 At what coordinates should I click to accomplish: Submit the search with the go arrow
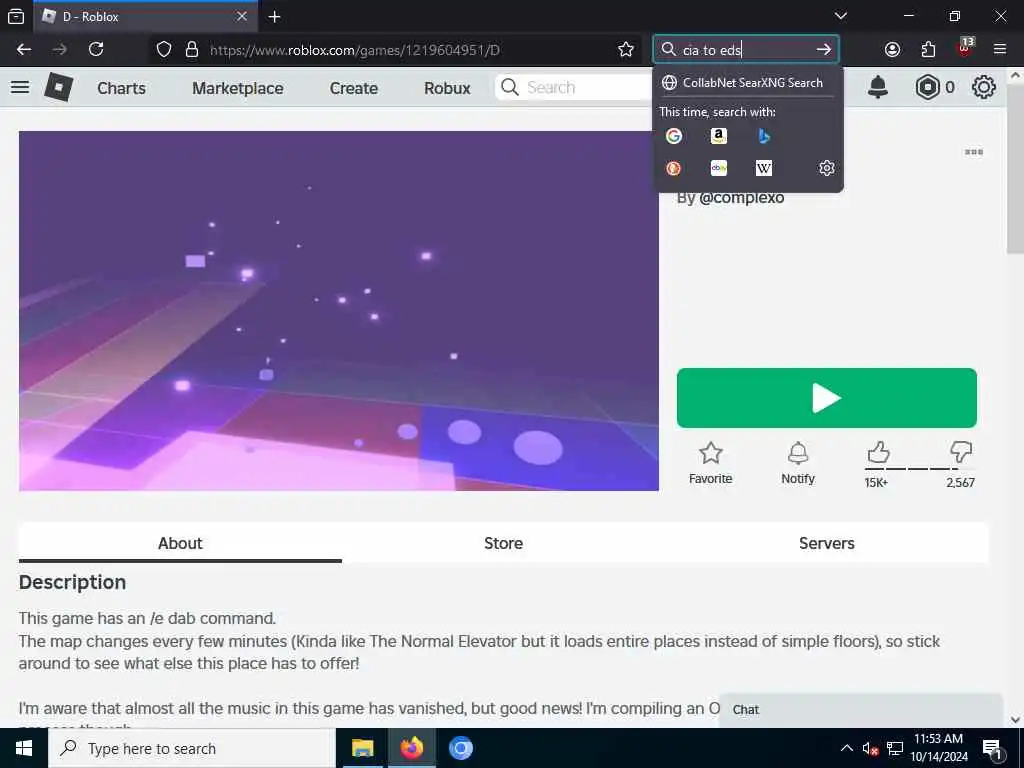point(824,50)
